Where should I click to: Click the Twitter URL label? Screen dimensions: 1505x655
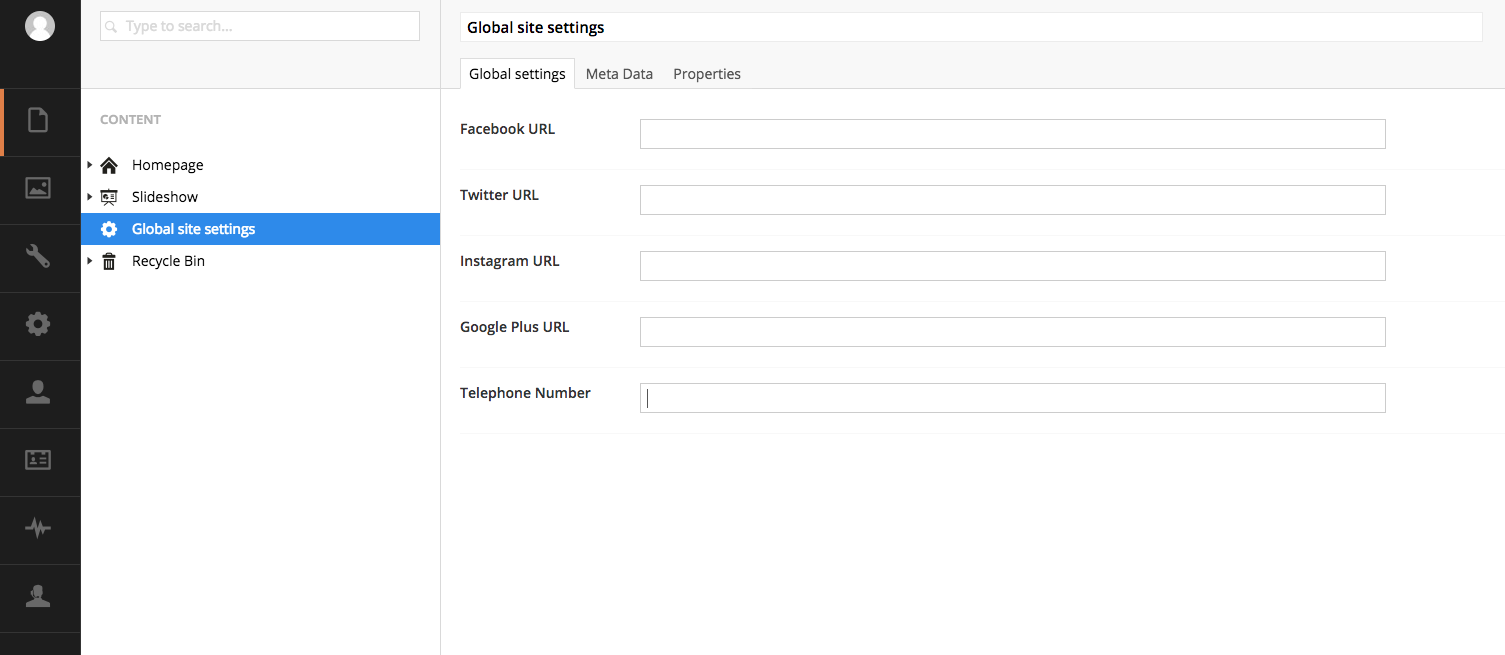pyautogui.click(x=499, y=195)
